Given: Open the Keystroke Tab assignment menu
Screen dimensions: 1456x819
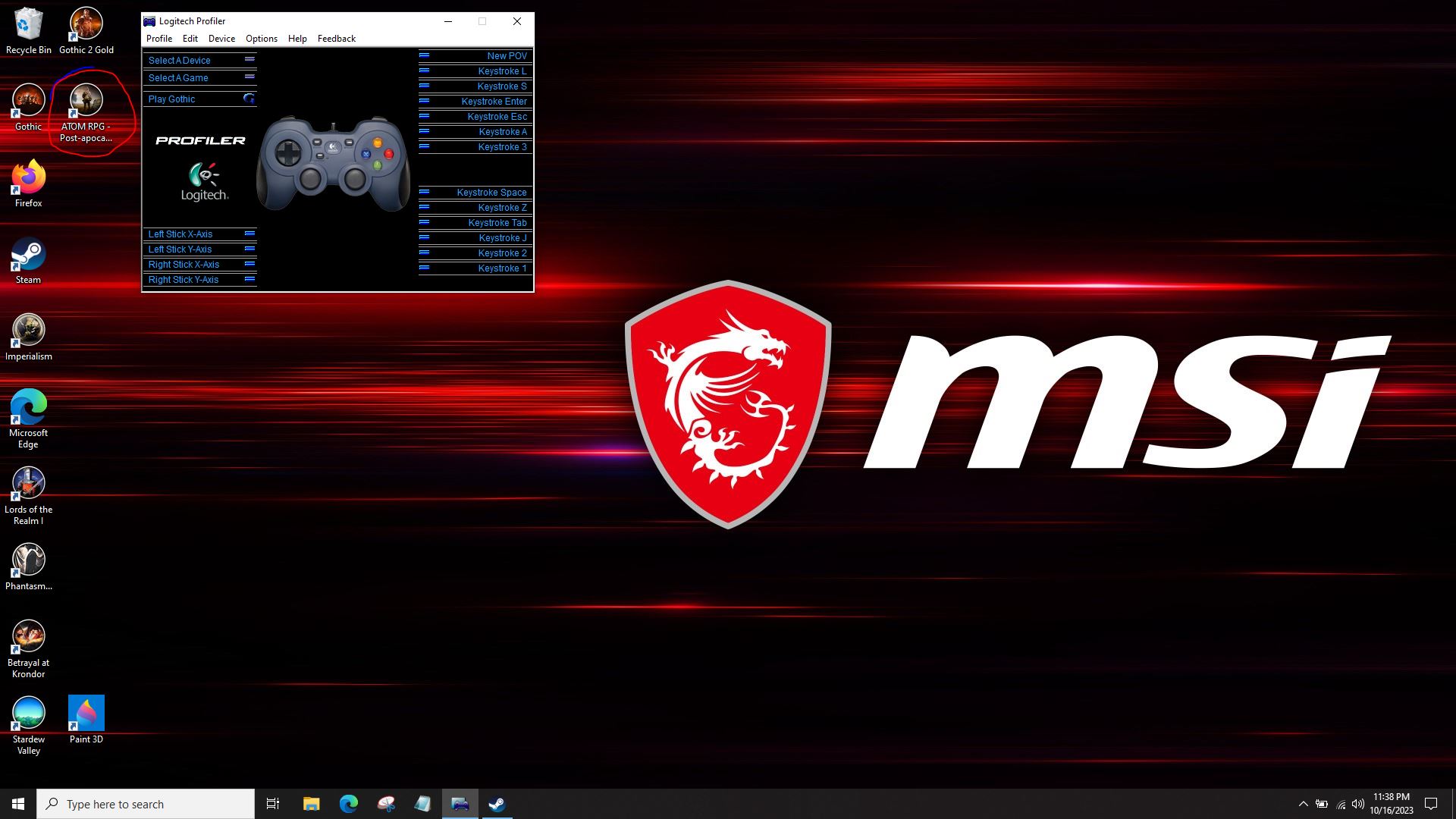Looking at the screenshot, I should [x=475, y=223].
